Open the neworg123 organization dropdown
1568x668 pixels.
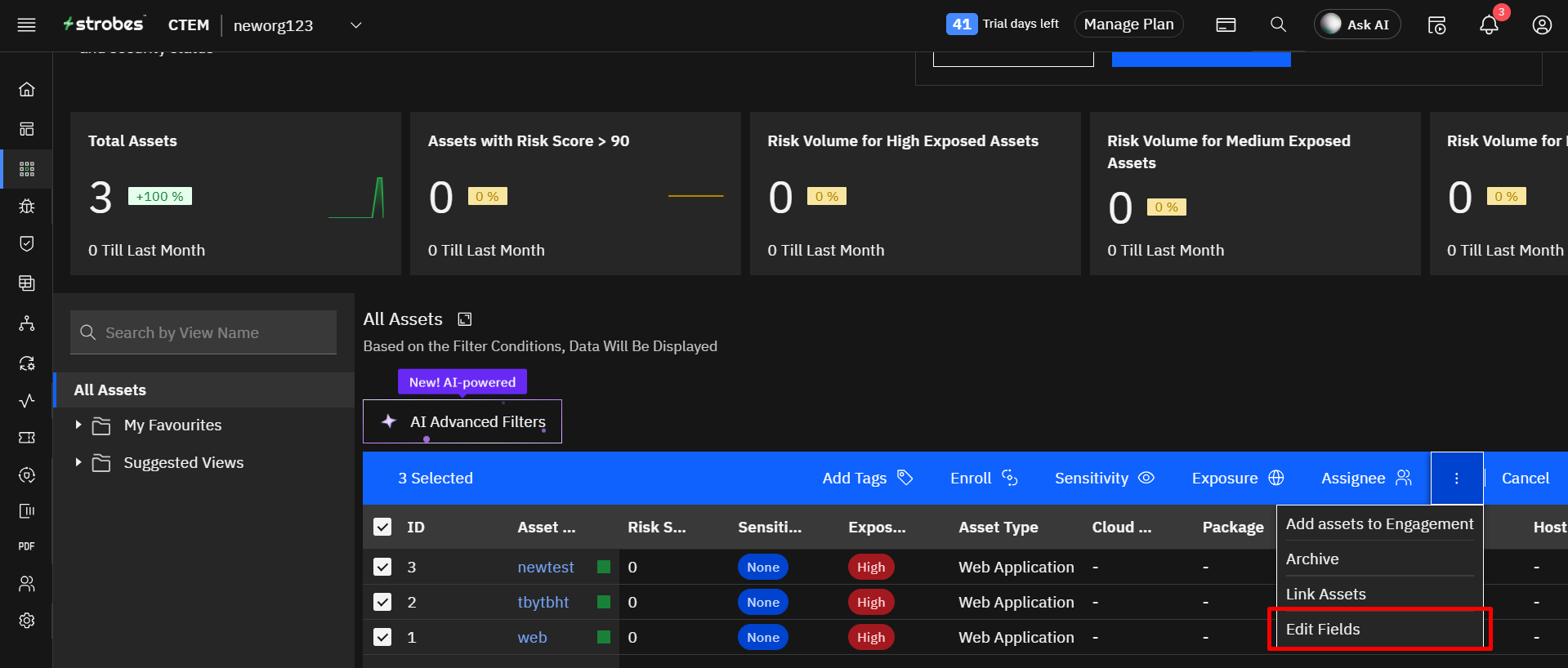point(355,25)
